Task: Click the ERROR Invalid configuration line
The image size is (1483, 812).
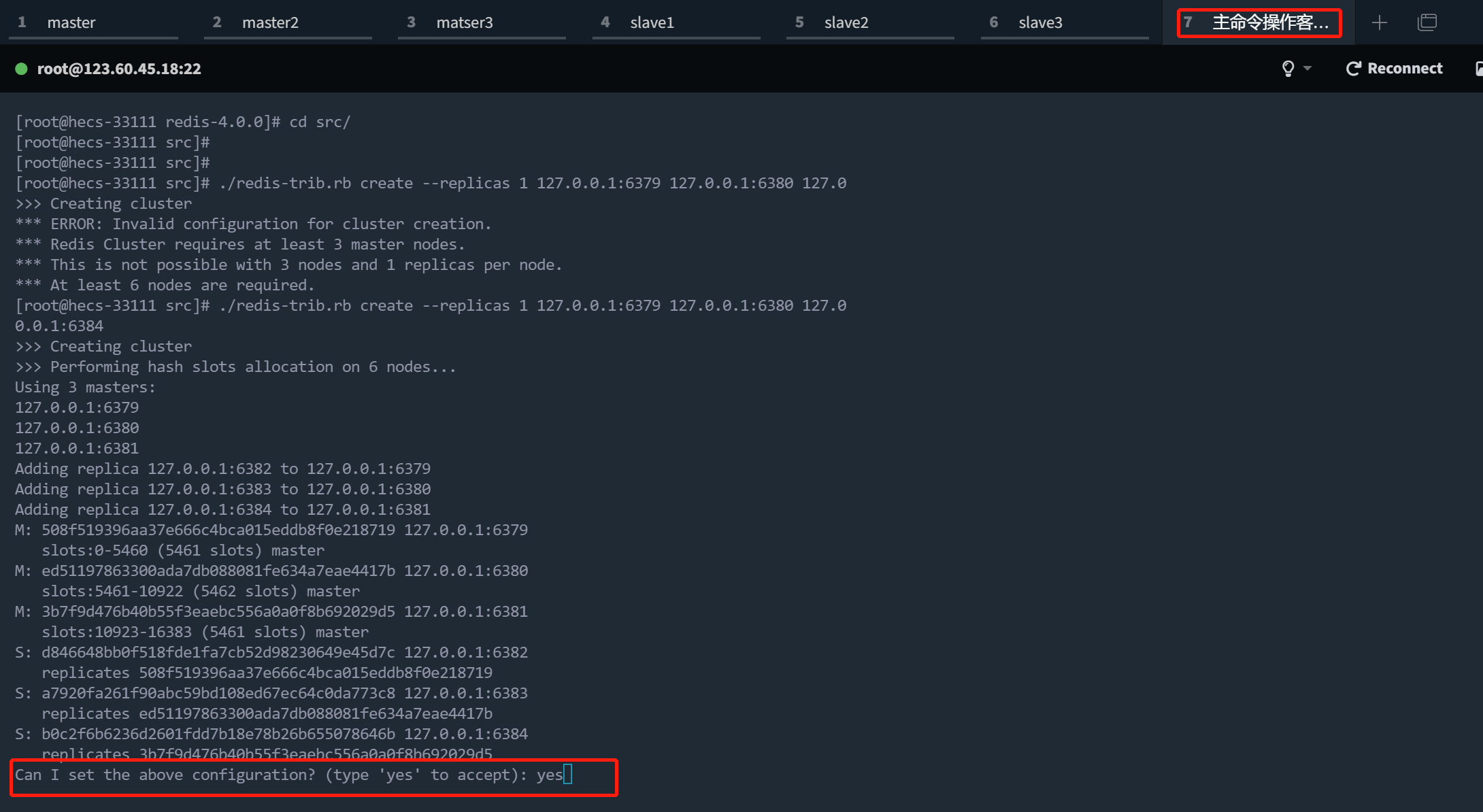Action: pyautogui.click(x=253, y=224)
